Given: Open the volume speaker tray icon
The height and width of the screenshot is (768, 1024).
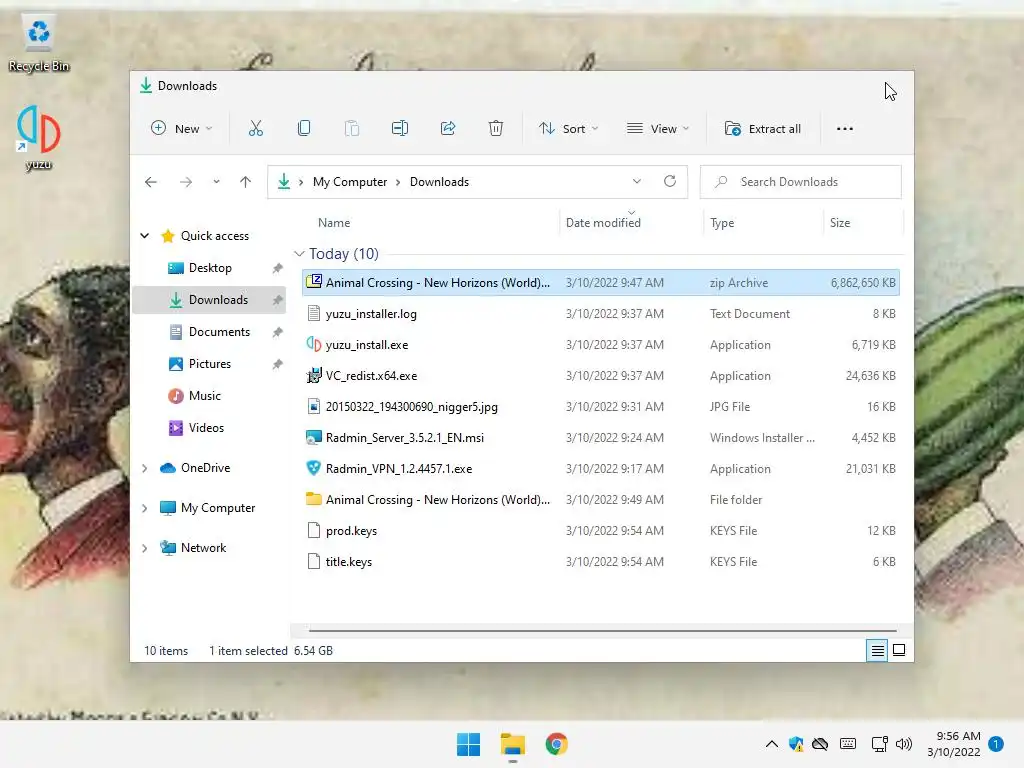Looking at the screenshot, I should coord(904,744).
